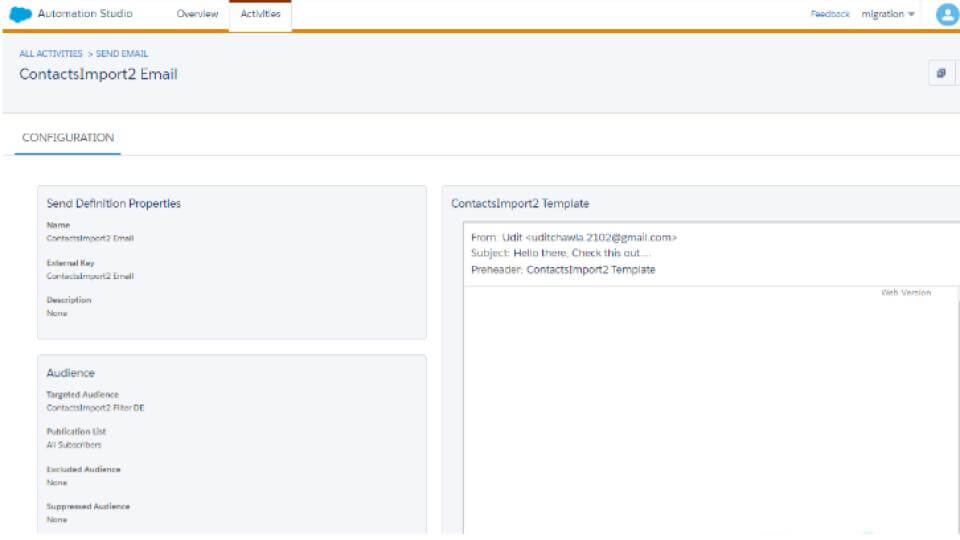The image size is (960, 540).
Task: Click the From sender address line
Action: click(x=574, y=238)
